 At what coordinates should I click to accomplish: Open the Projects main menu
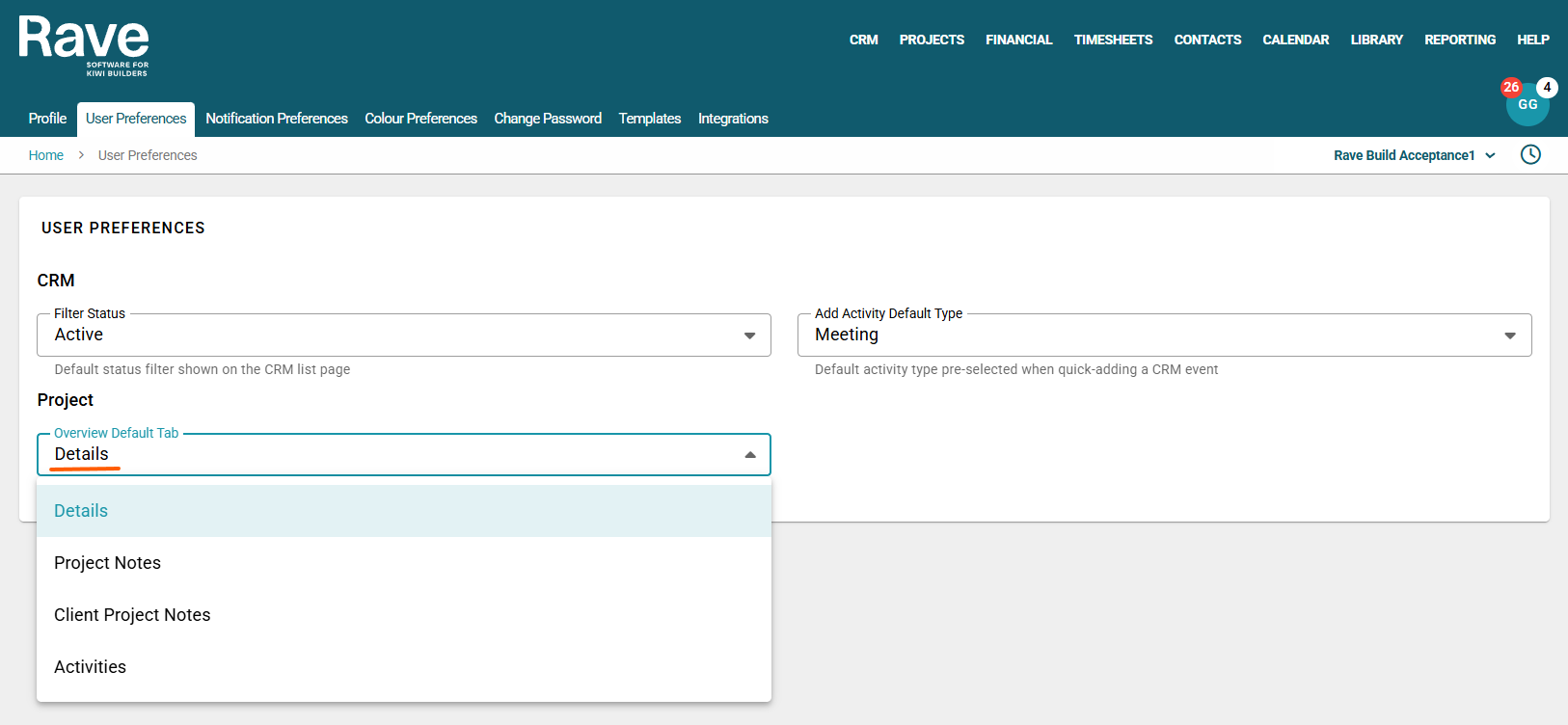coord(932,40)
